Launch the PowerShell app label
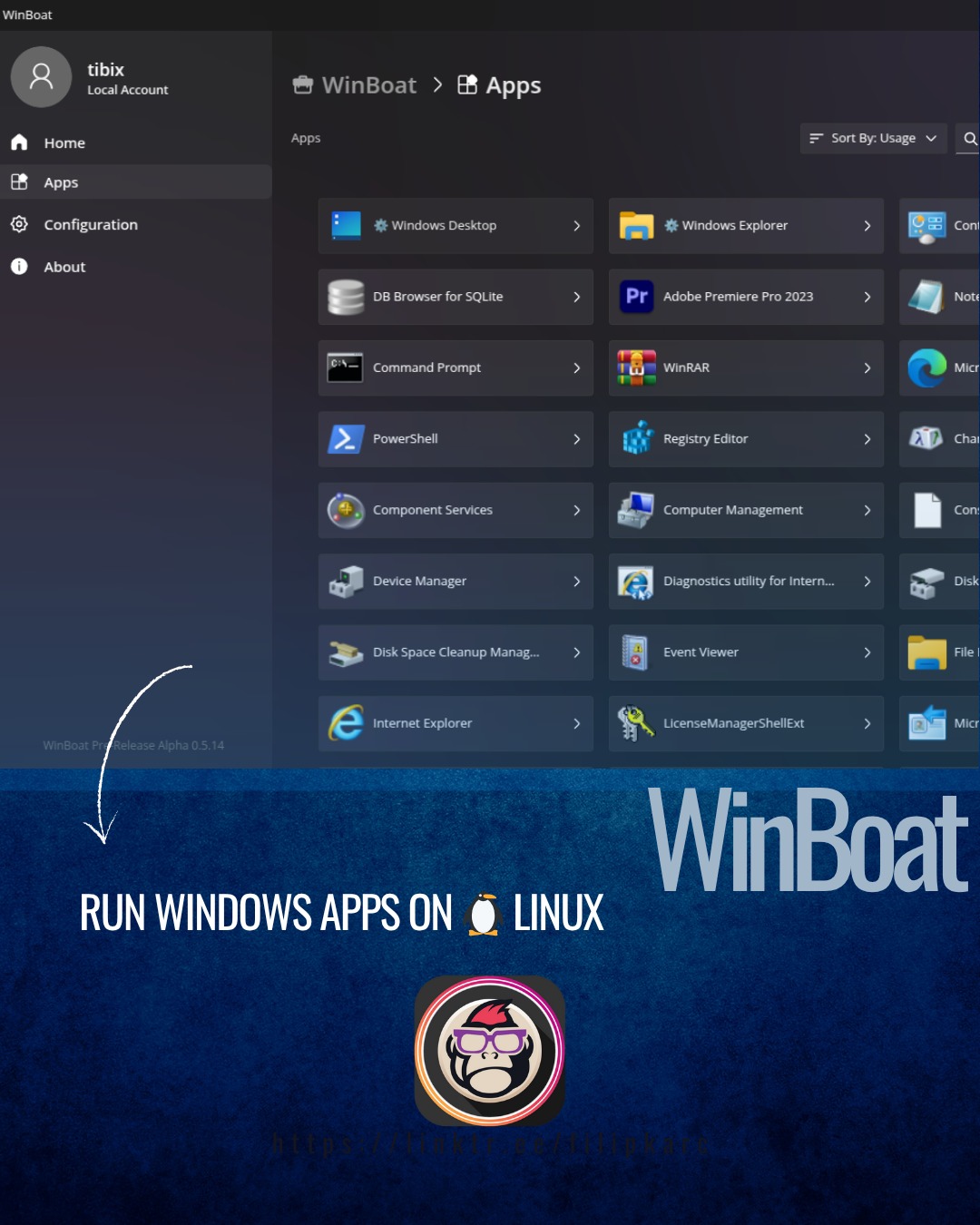Screen dimensions: 980x1225 pos(405,438)
